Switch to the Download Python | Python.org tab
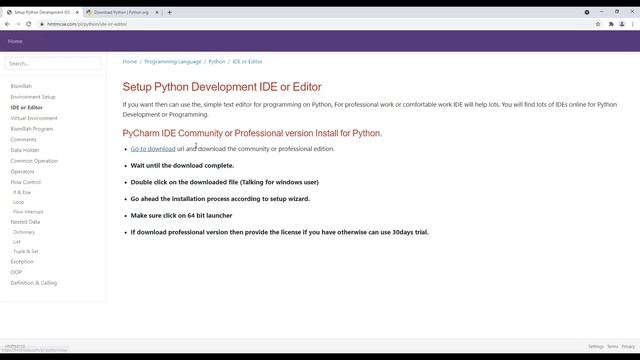 point(121,13)
